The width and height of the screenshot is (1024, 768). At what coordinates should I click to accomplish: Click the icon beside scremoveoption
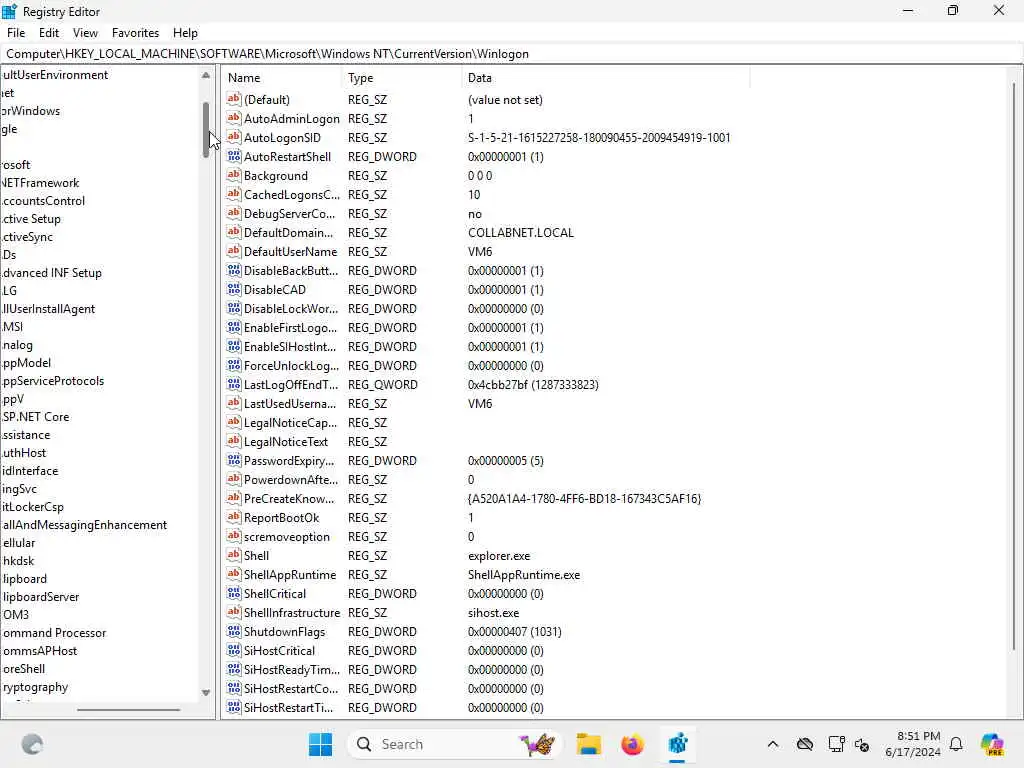click(x=234, y=536)
